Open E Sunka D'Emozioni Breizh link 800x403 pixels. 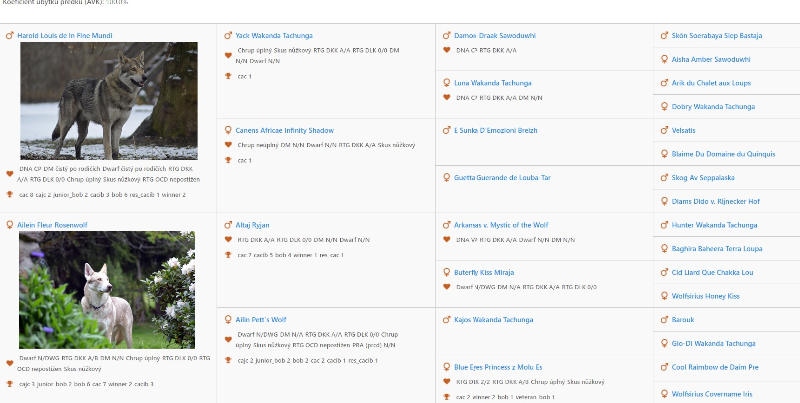(495, 131)
